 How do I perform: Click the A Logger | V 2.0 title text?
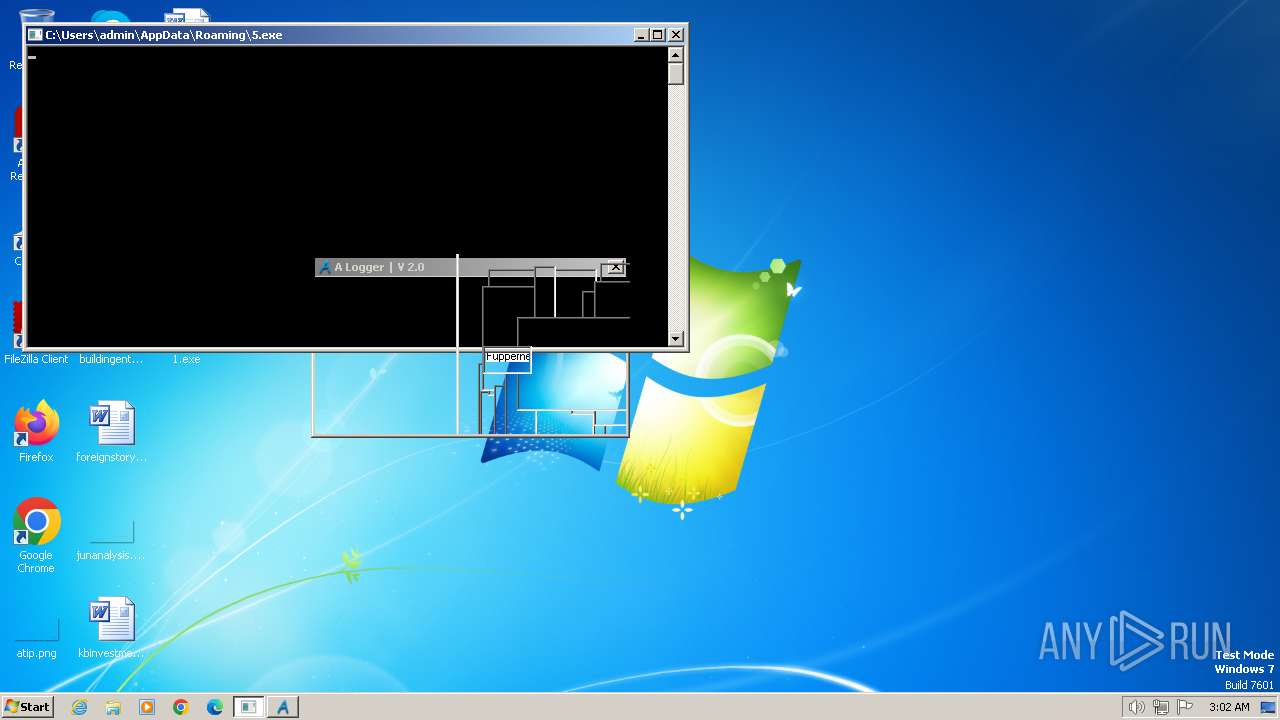pyautogui.click(x=379, y=268)
